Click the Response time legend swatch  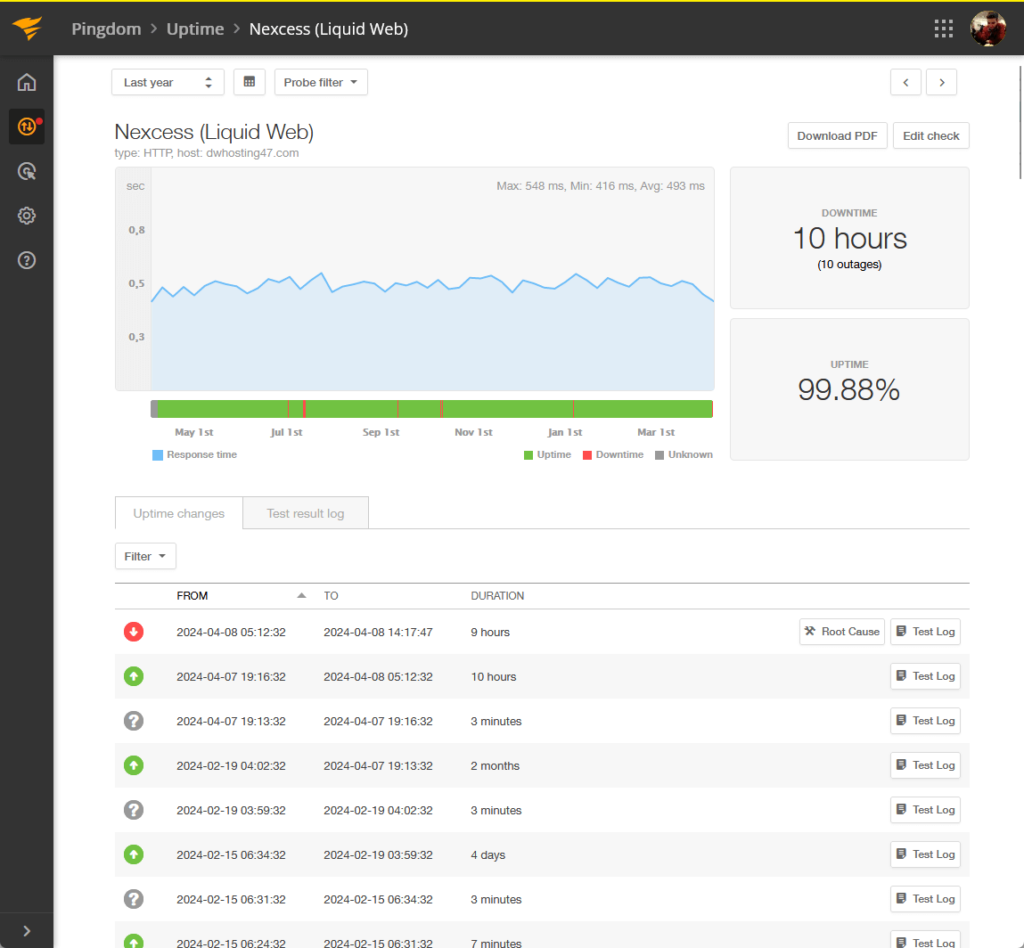pos(157,455)
